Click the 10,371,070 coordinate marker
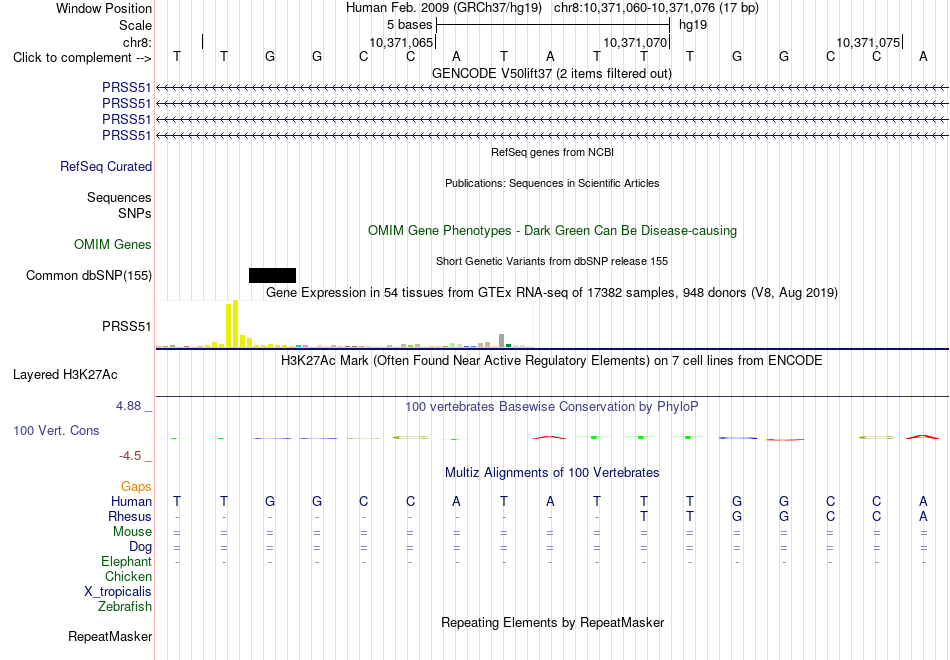Screen dimensions: 950x660 (x=636, y=42)
